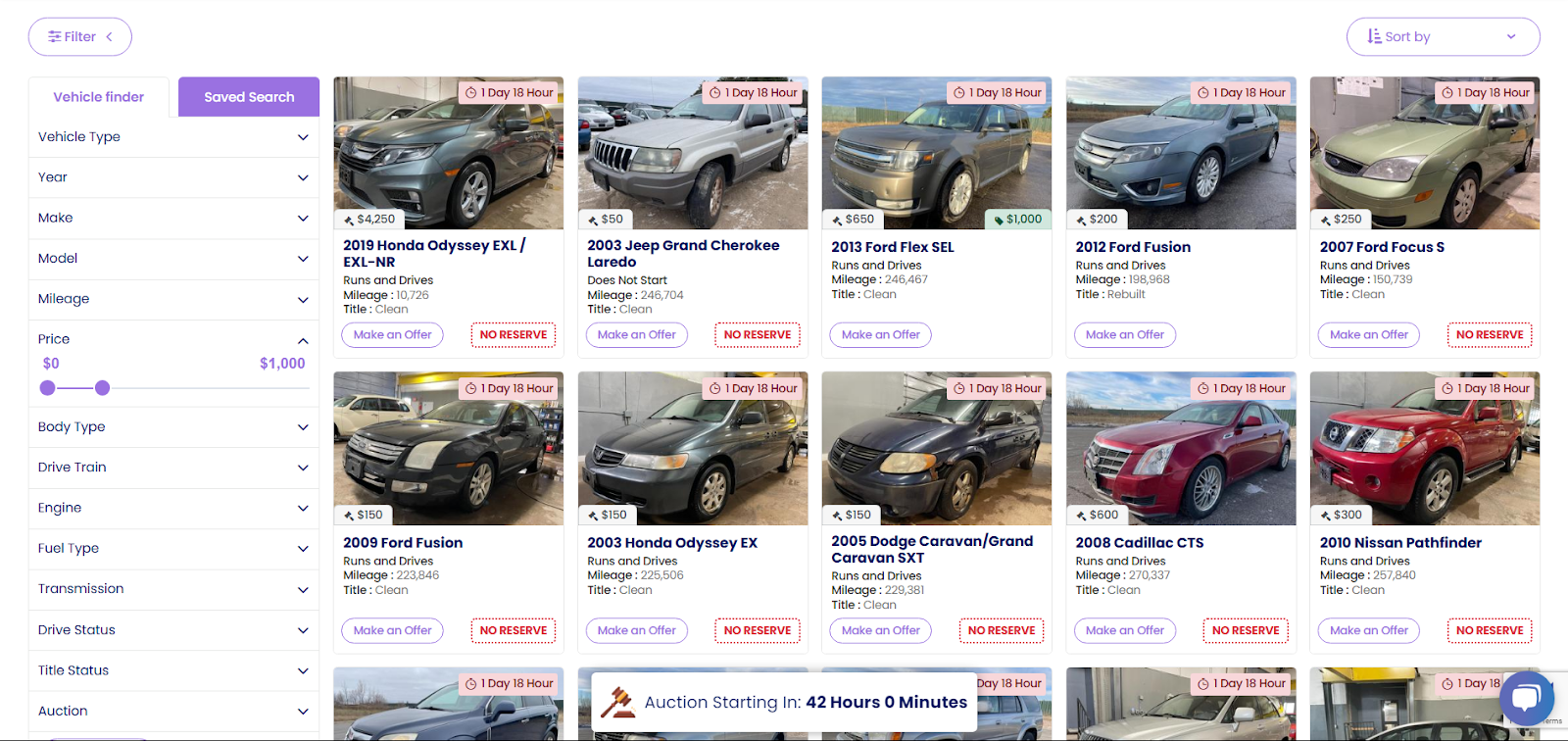Viewport: 1568px width, 741px height.
Task: Switch to the Saved Search tab
Action: [x=249, y=97]
